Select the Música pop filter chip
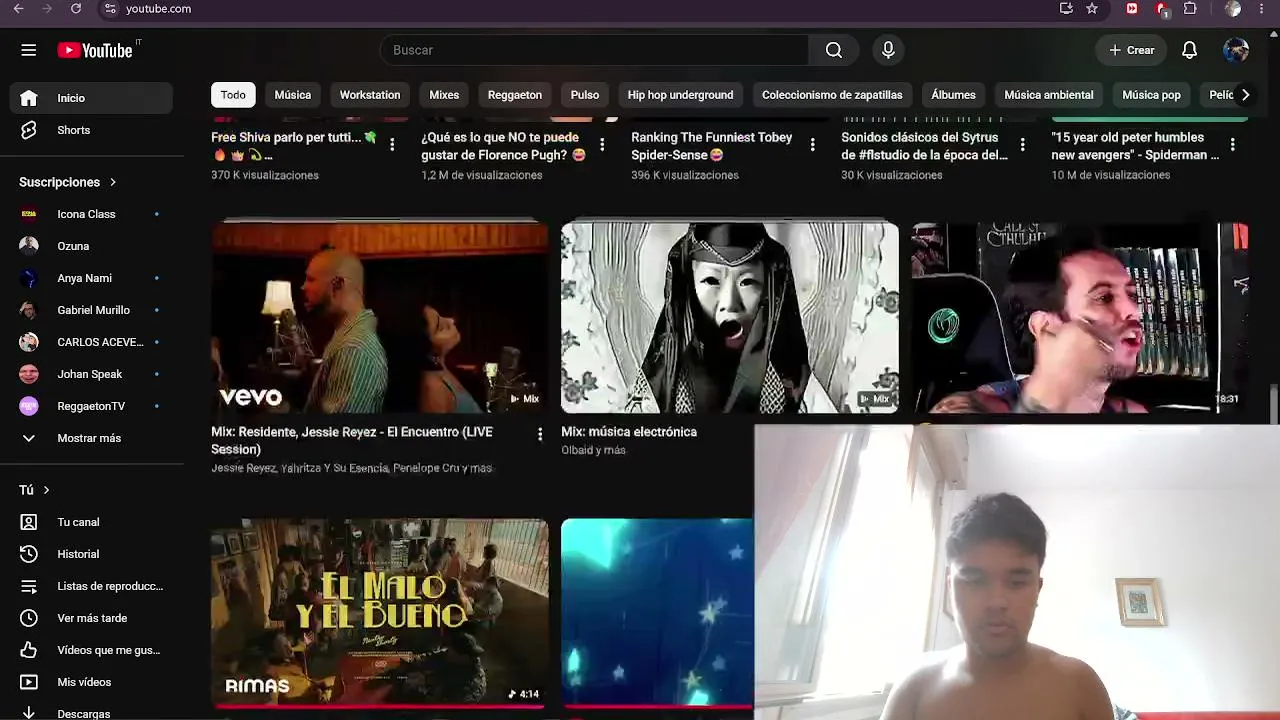Viewport: 1280px width, 720px height. (x=1151, y=95)
